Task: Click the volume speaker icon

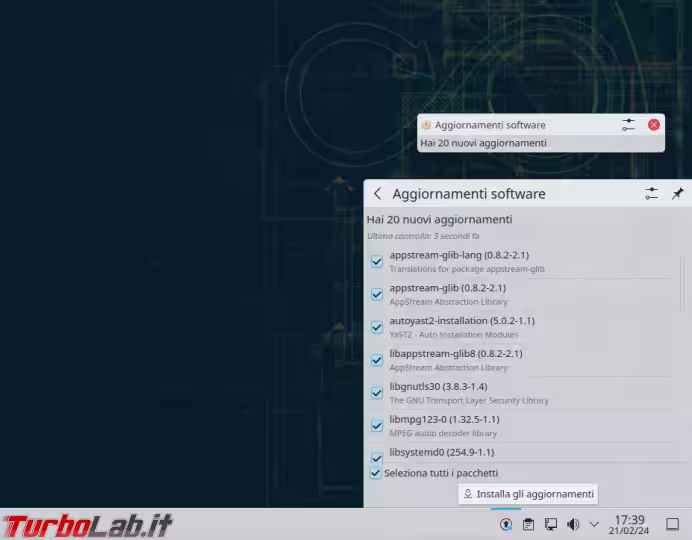Action: (573, 524)
